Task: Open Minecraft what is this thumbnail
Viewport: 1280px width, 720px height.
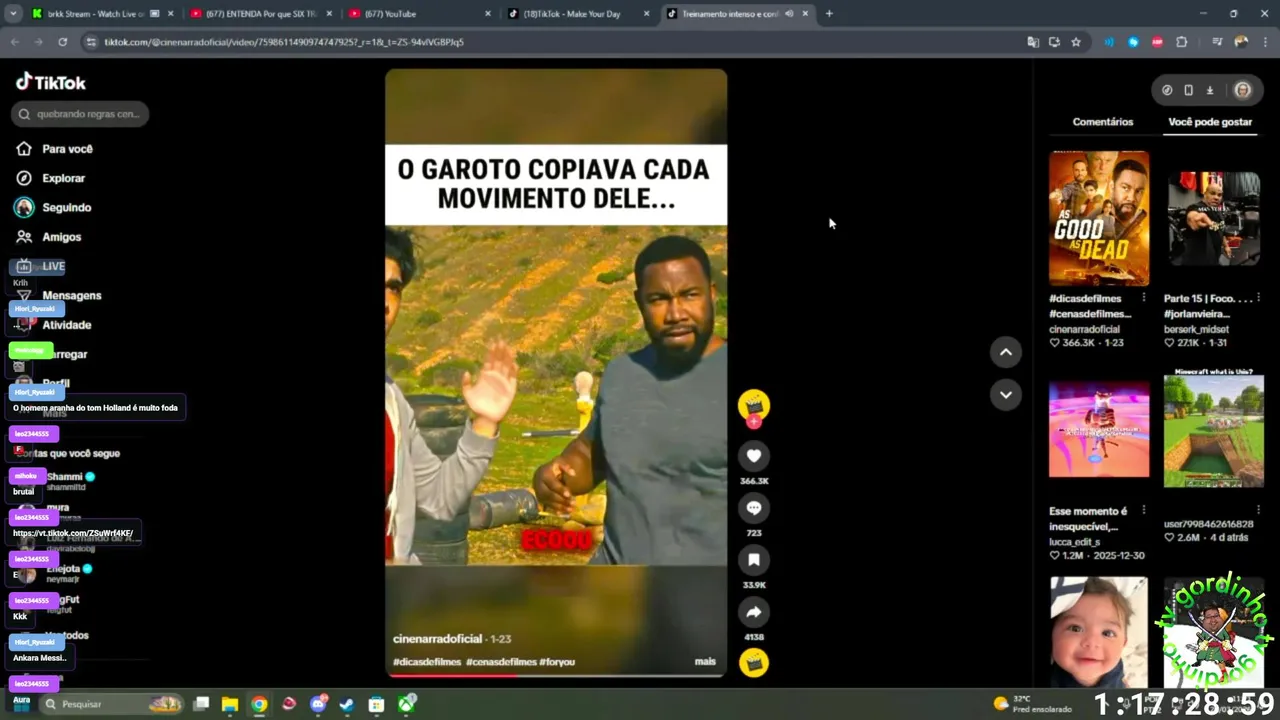Action: tap(1214, 428)
